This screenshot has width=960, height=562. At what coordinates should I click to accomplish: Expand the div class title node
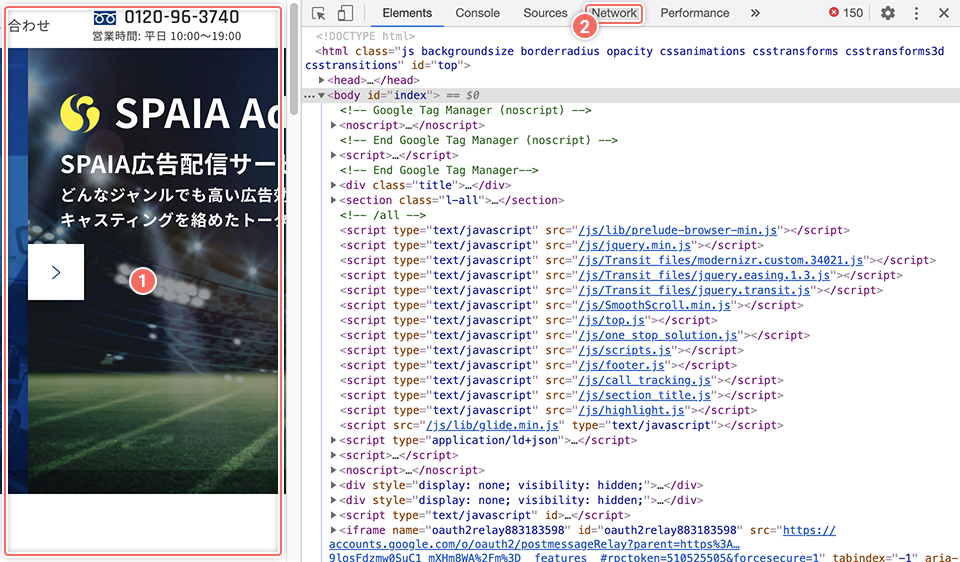pyautogui.click(x=334, y=185)
